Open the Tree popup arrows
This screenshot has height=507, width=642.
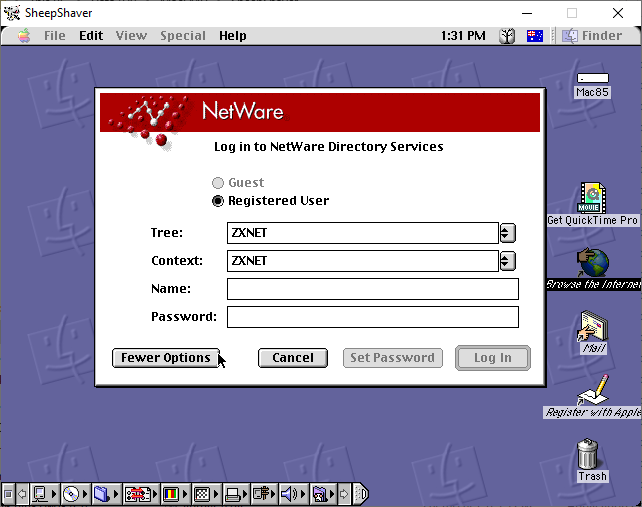[x=508, y=233]
